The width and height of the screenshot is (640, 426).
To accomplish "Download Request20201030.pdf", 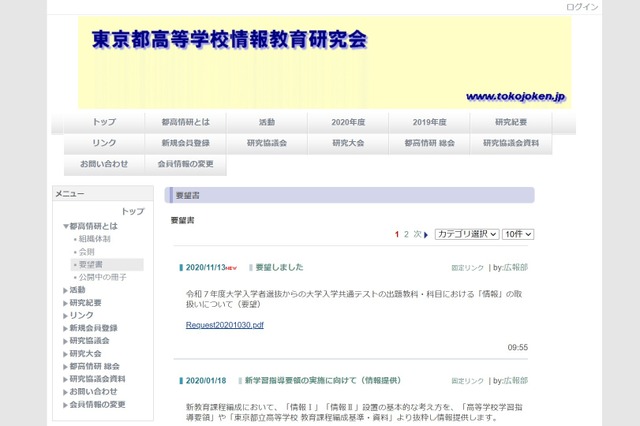I will point(224,325).
